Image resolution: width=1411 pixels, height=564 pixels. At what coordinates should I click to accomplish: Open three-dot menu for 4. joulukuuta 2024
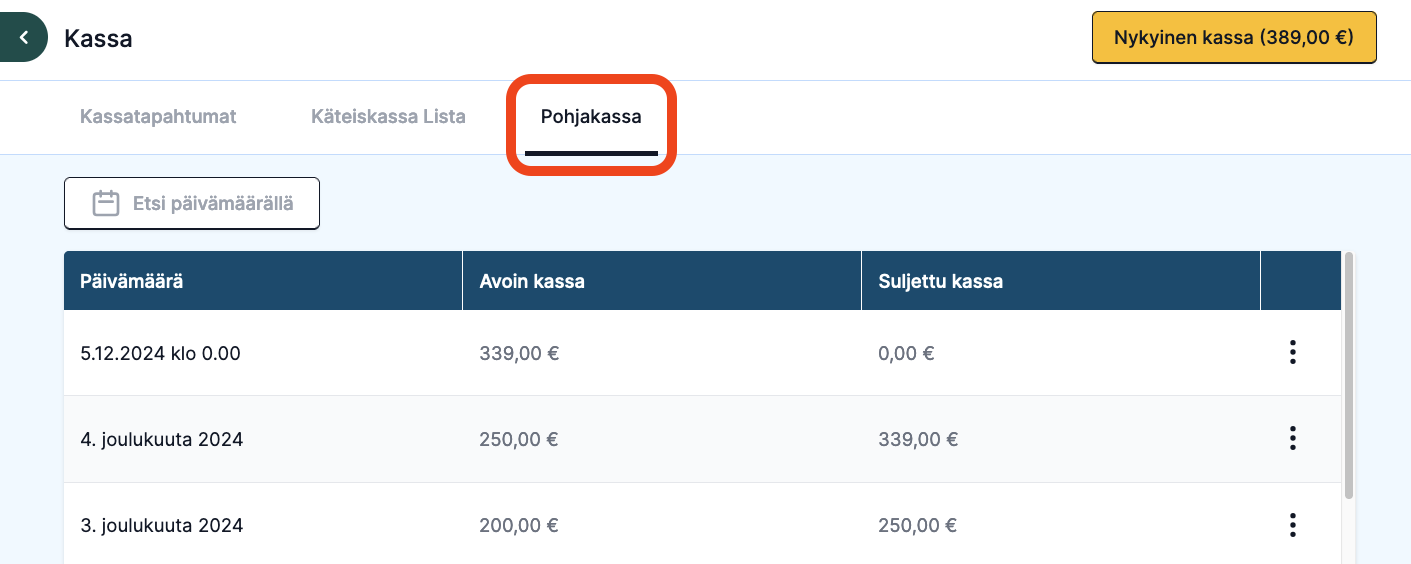1293,439
